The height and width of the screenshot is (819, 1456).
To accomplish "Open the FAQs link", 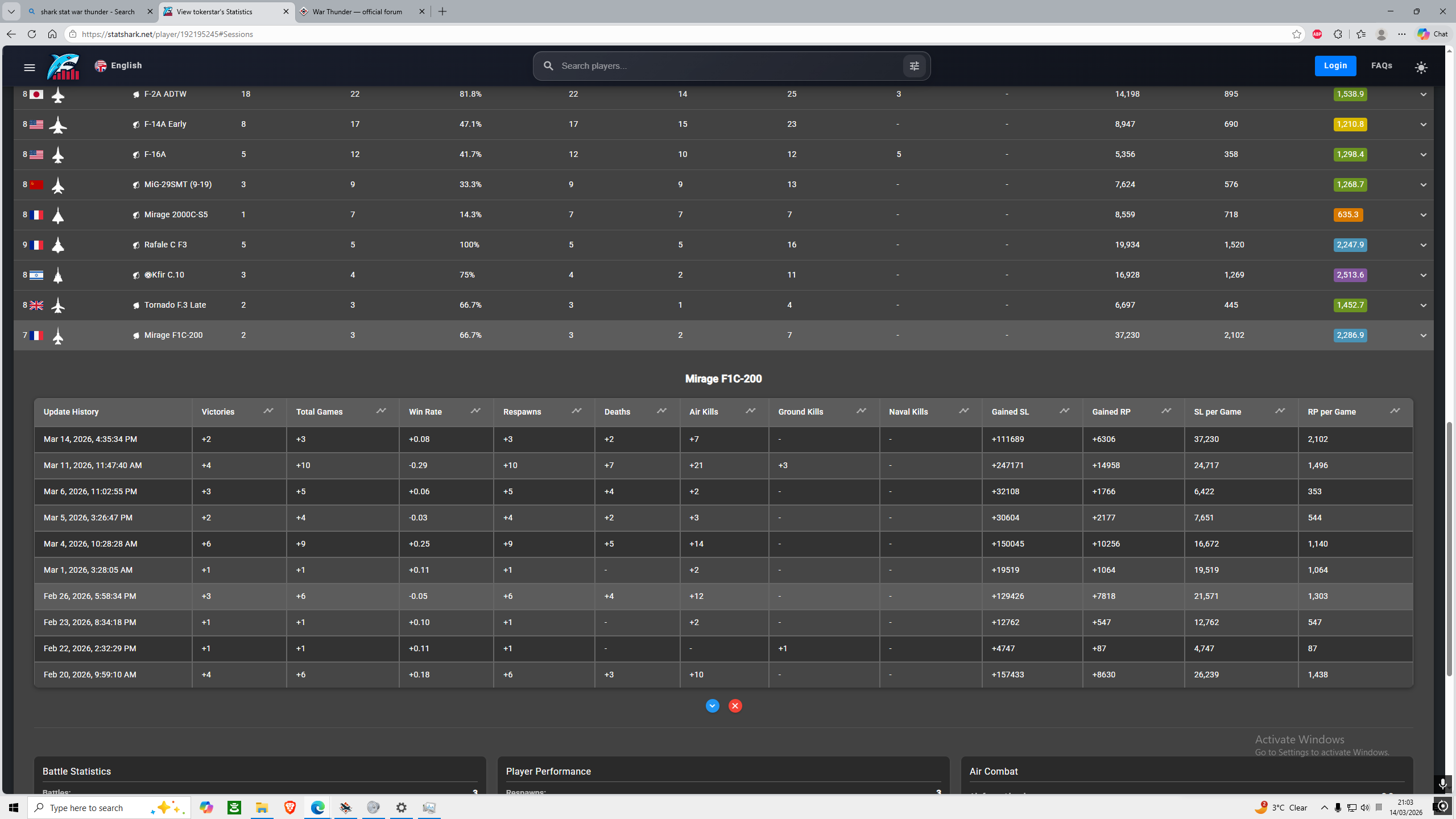I will (x=1381, y=66).
